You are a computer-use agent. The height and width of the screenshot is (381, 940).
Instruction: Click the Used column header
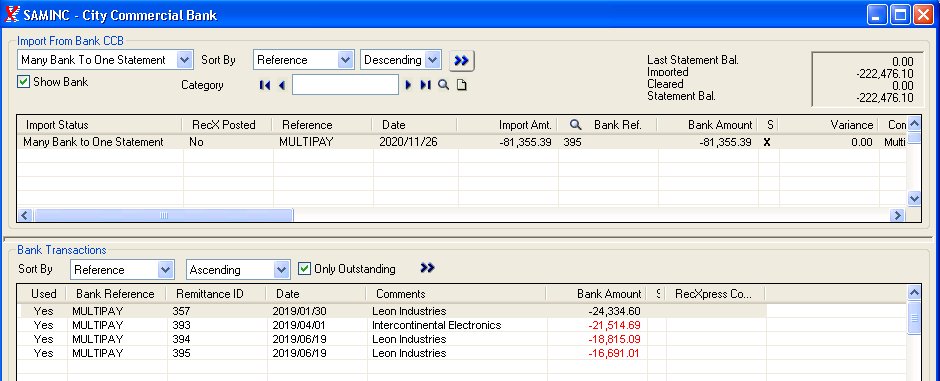(x=43, y=294)
